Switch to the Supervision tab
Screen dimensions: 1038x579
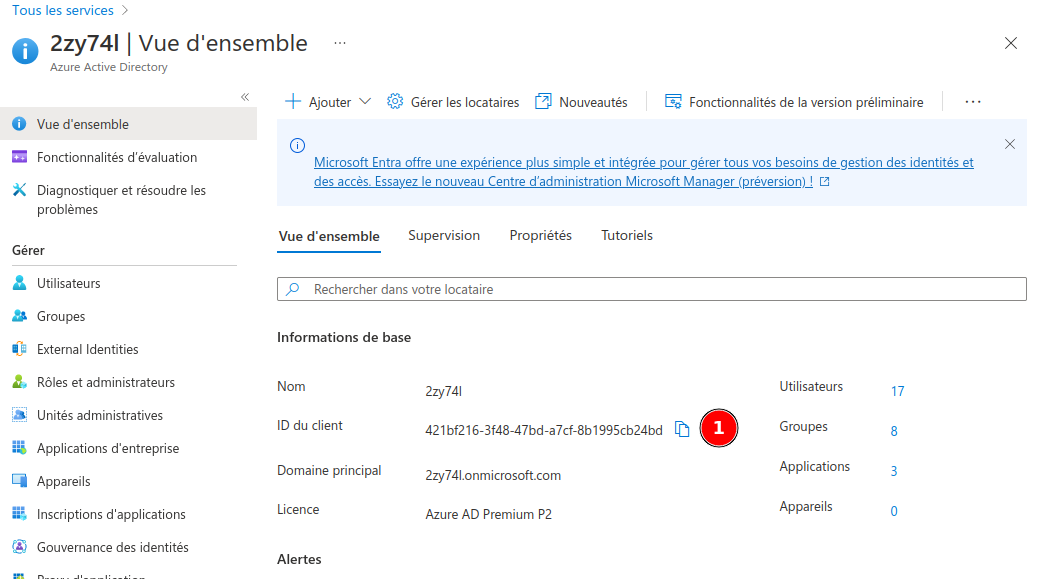pyautogui.click(x=444, y=236)
